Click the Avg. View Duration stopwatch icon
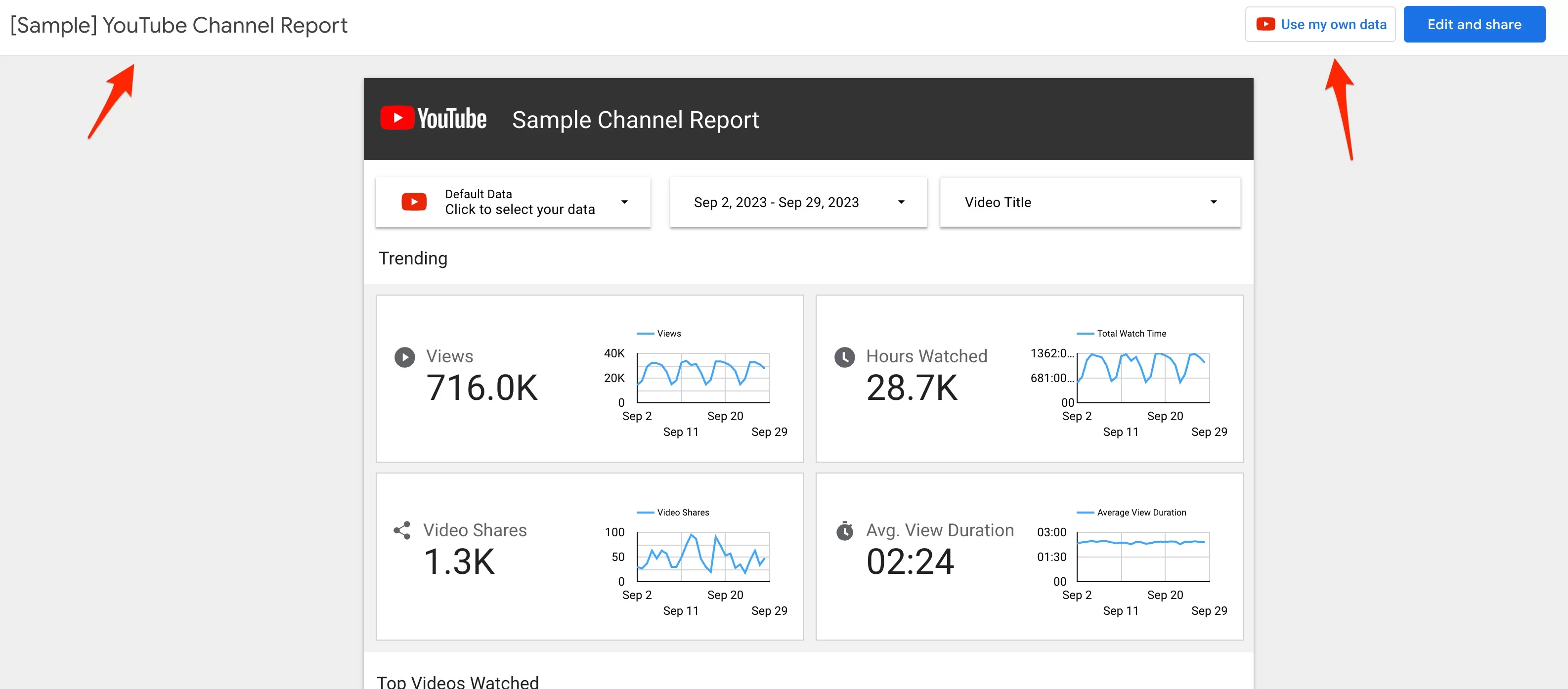The width and height of the screenshot is (1568, 689). click(x=844, y=530)
